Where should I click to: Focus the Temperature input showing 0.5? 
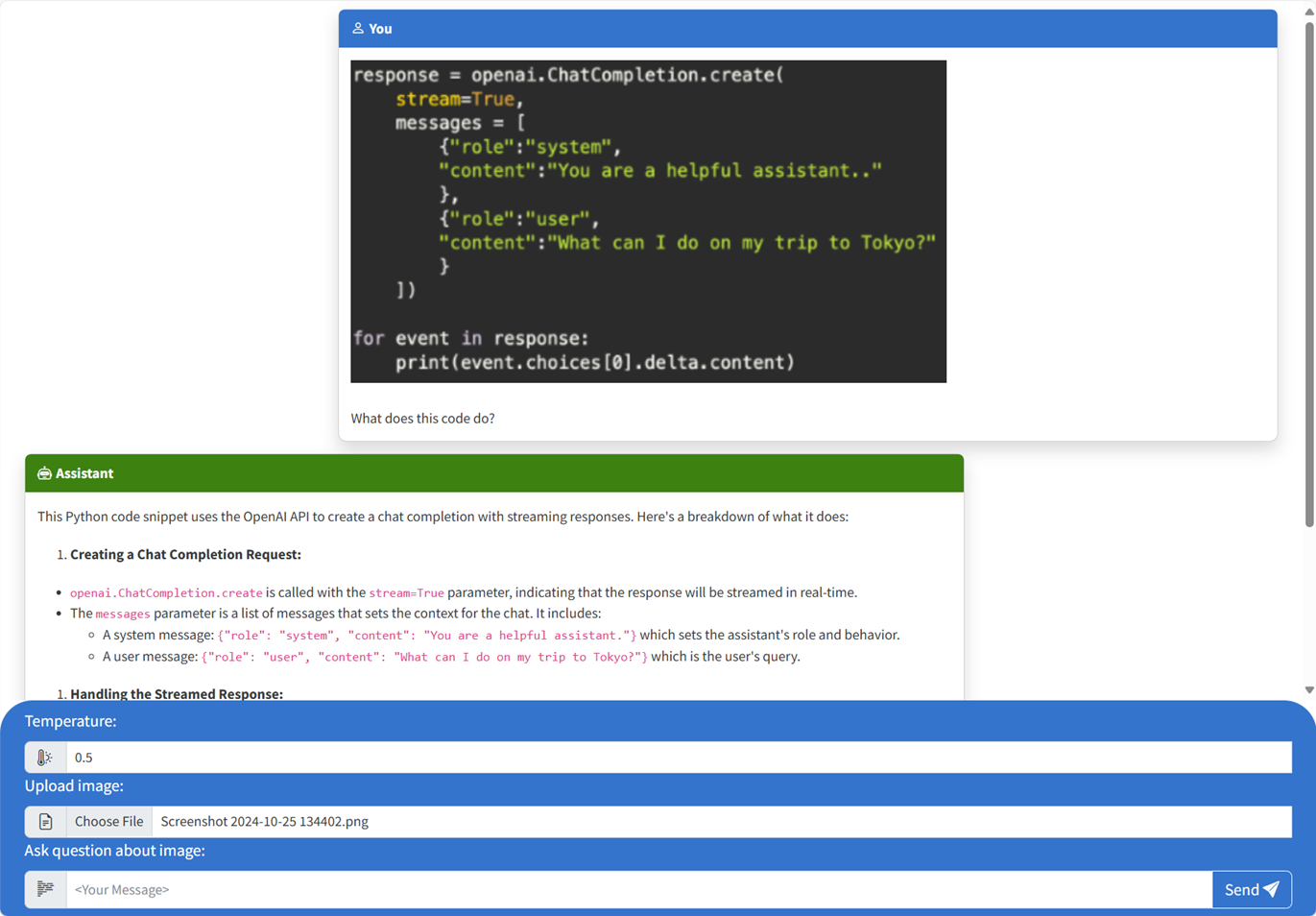tap(679, 758)
